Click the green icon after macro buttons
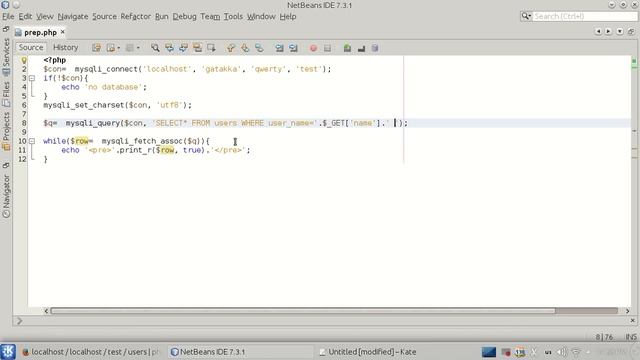This screenshot has height=360, width=640. point(347,48)
